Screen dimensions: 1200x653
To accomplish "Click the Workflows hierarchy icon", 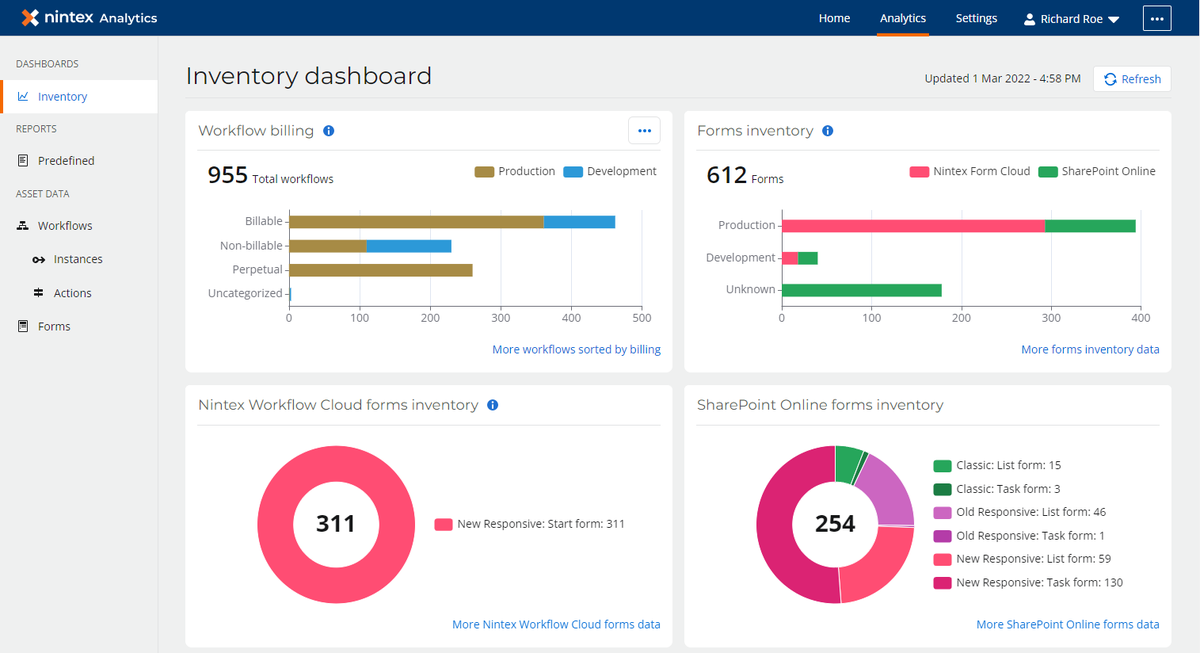I will coord(23,226).
